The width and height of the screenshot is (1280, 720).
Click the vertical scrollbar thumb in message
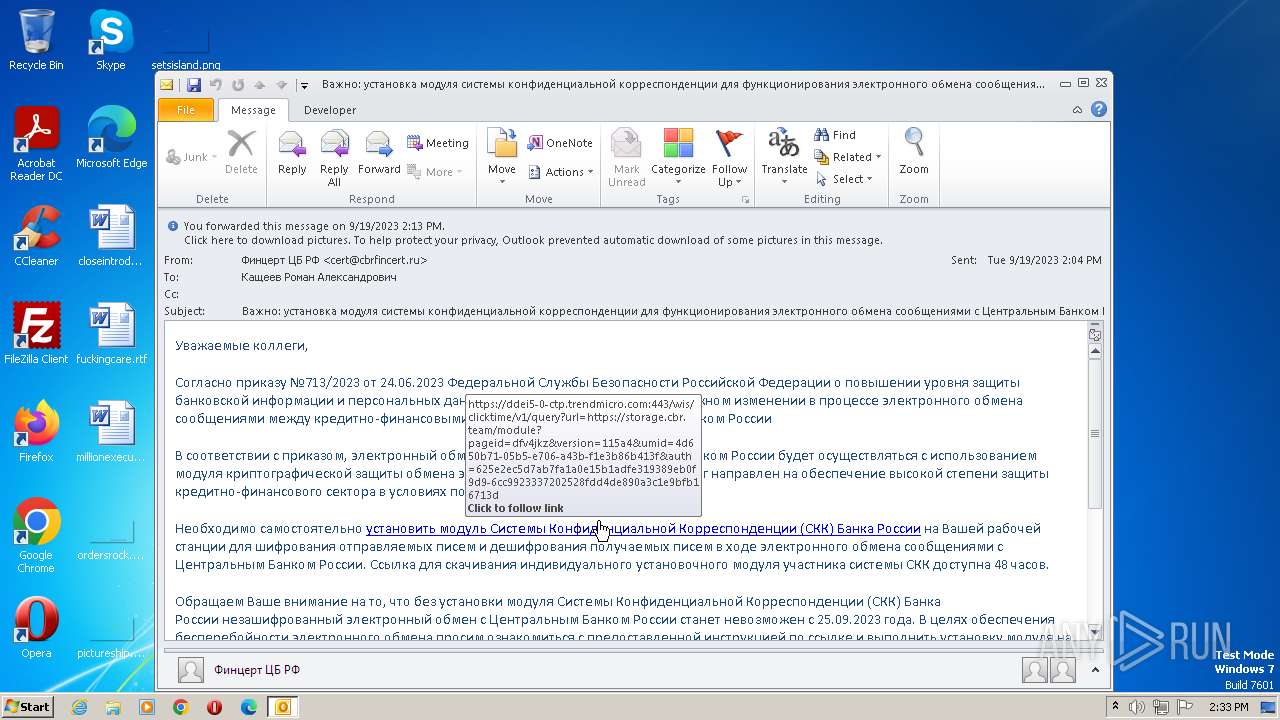tap(1095, 433)
